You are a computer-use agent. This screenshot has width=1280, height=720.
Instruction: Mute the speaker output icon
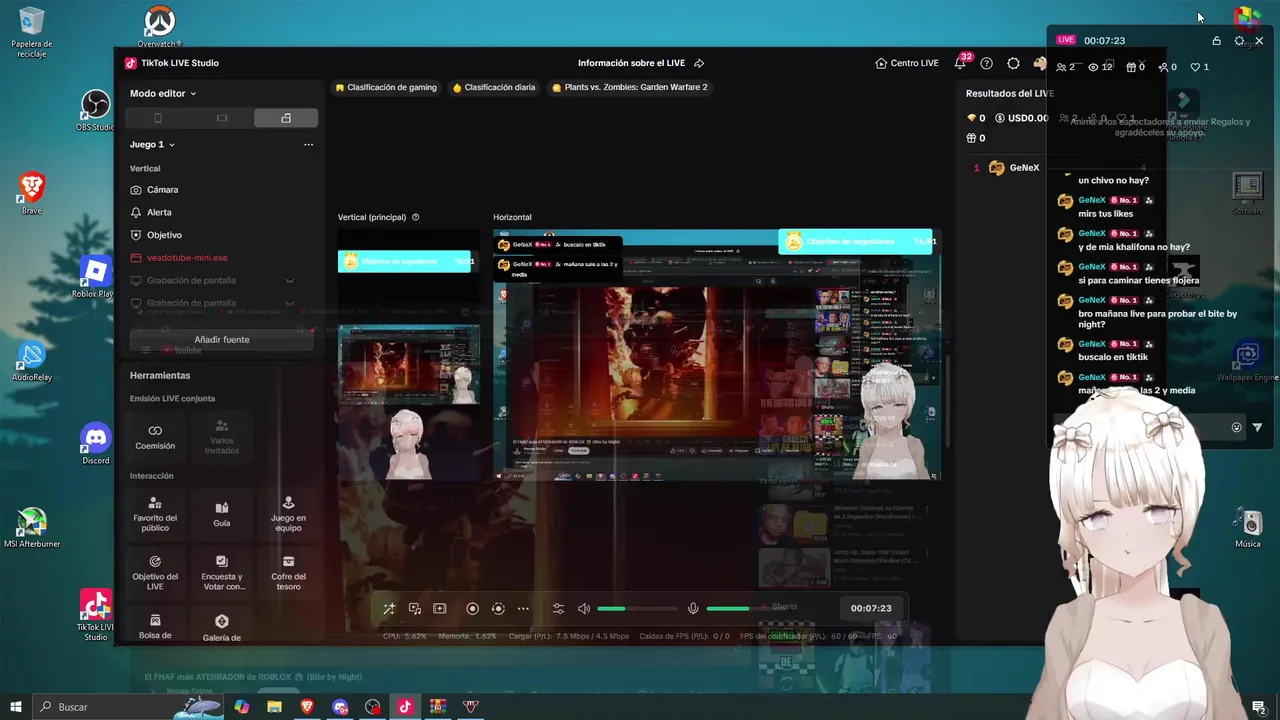(x=584, y=608)
